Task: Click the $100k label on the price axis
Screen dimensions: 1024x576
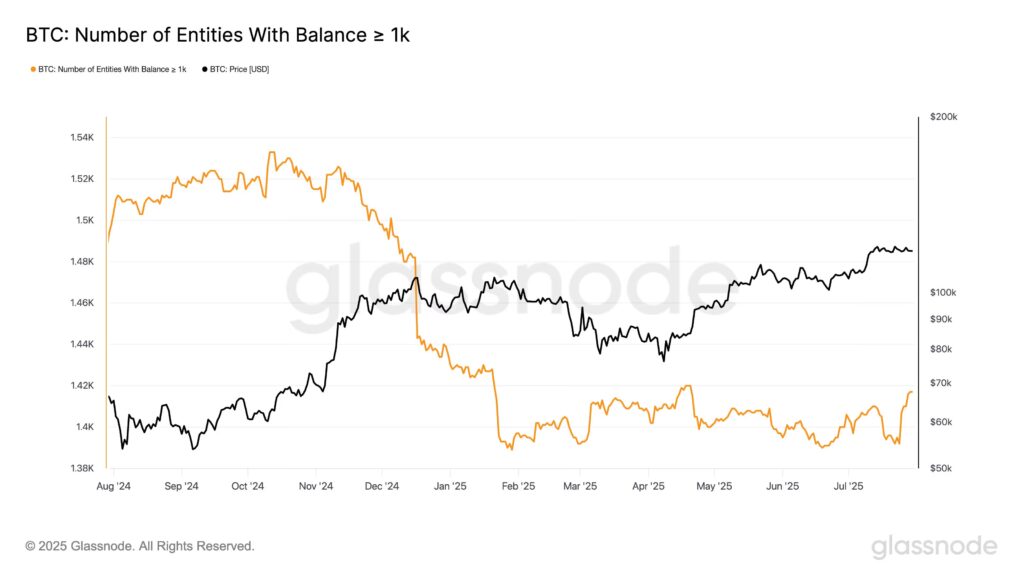Action: (943, 292)
